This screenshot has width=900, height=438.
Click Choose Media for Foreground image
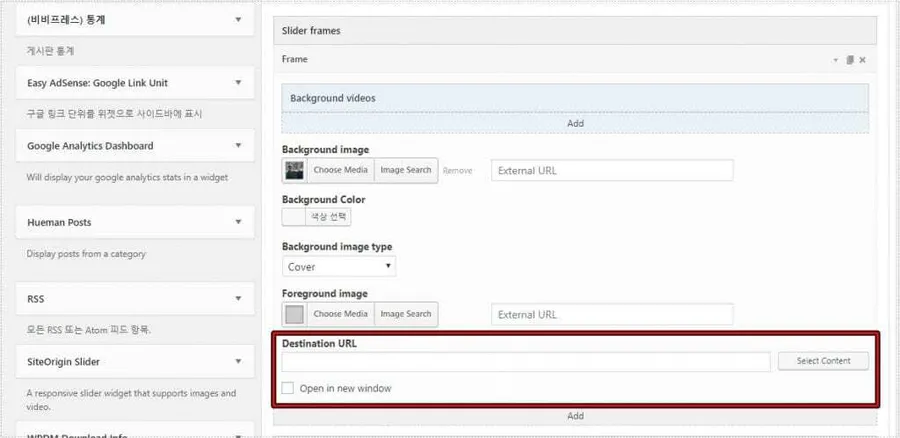[340, 314]
